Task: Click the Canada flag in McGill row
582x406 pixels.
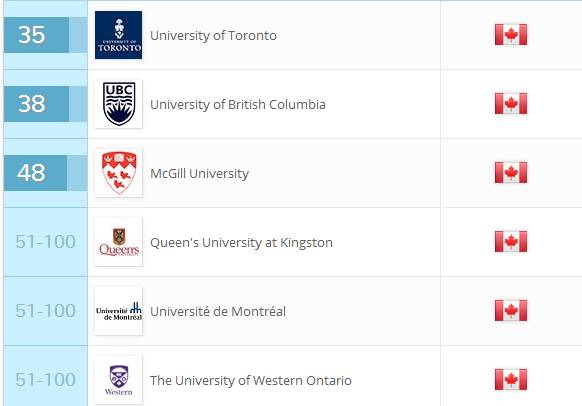Action: [x=511, y=173]
